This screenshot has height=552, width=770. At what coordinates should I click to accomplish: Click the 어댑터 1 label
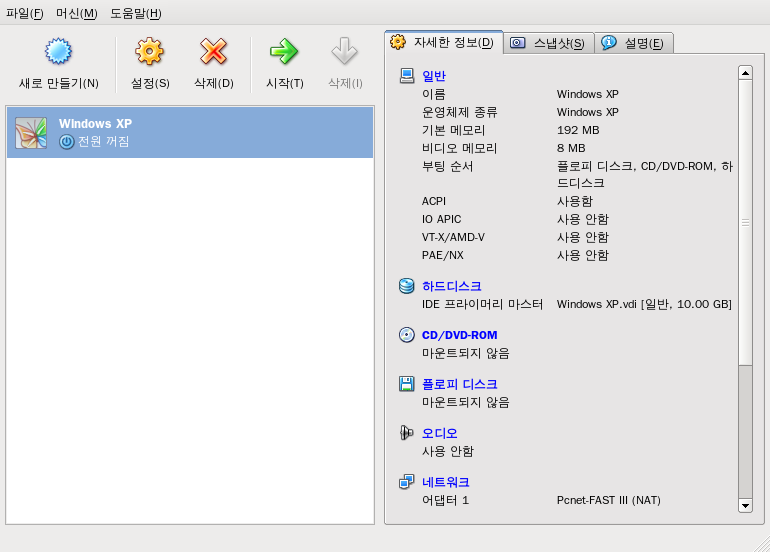[445, 500]
